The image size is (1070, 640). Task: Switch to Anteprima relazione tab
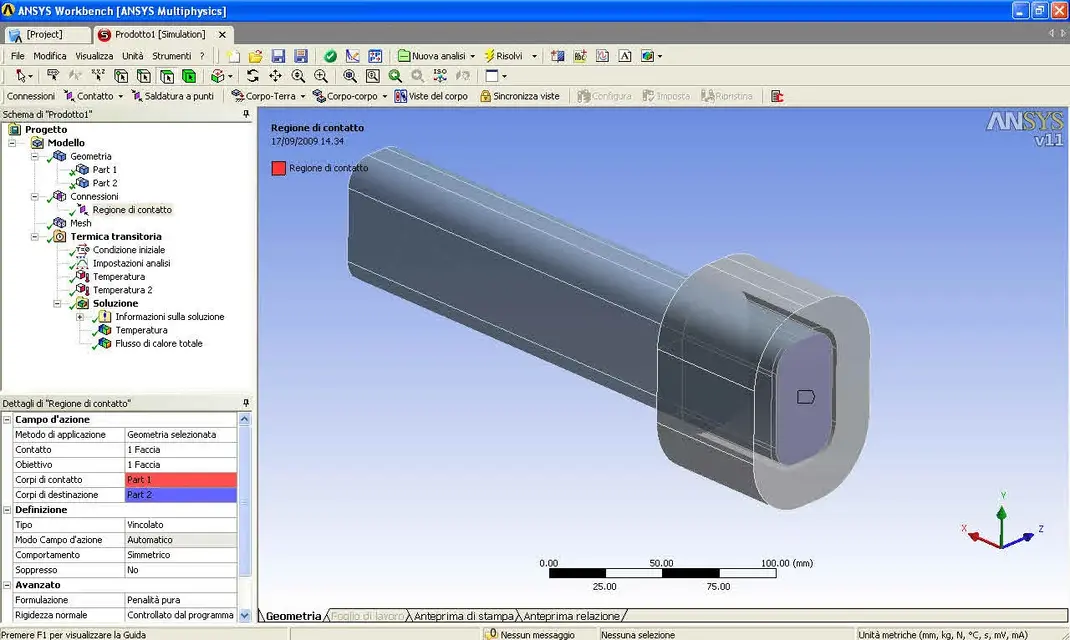click(x=571, y=615)
